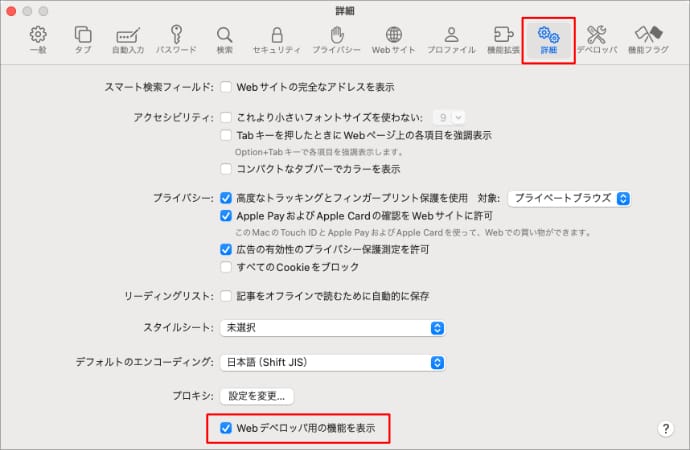Open the プライベートブラウズ dropdown
The width and height of the screenshot is (690, 450).
568,198
